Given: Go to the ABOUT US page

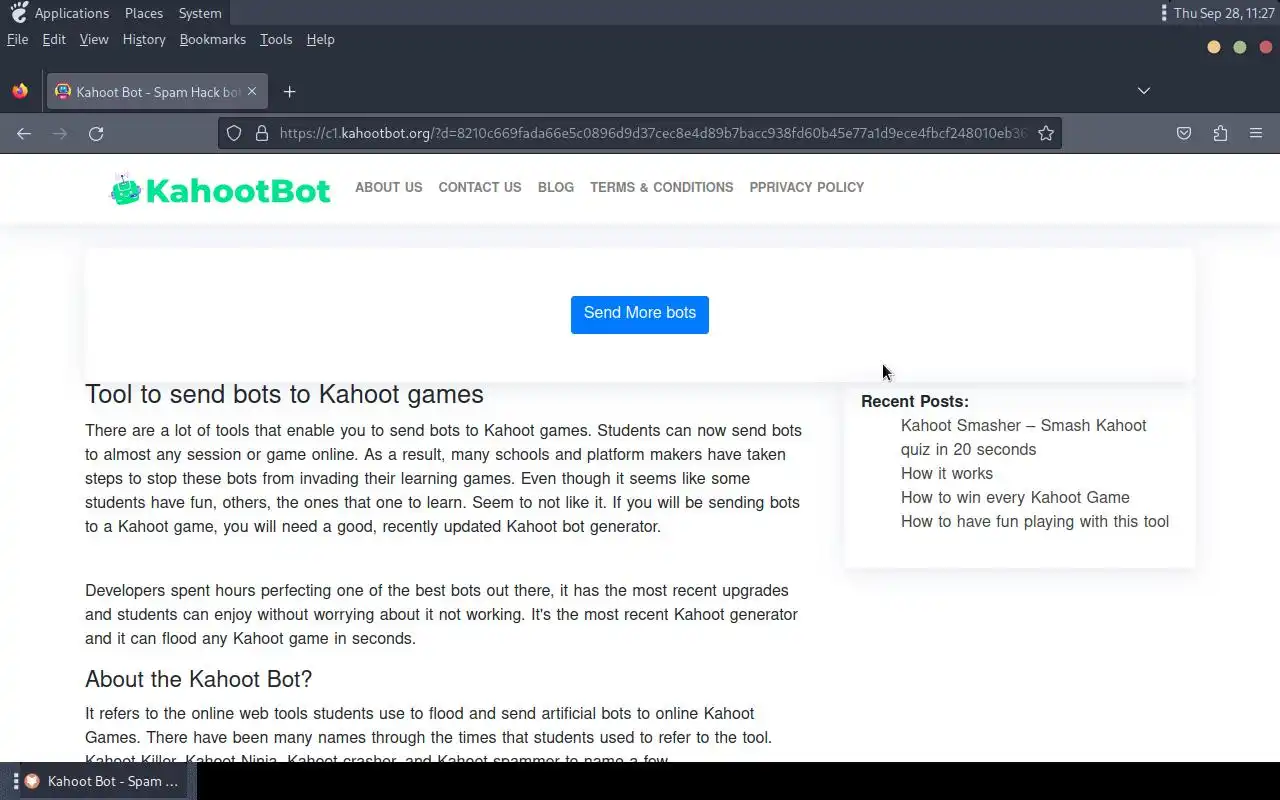Looking at the screenshot, I should coord(389,187).
